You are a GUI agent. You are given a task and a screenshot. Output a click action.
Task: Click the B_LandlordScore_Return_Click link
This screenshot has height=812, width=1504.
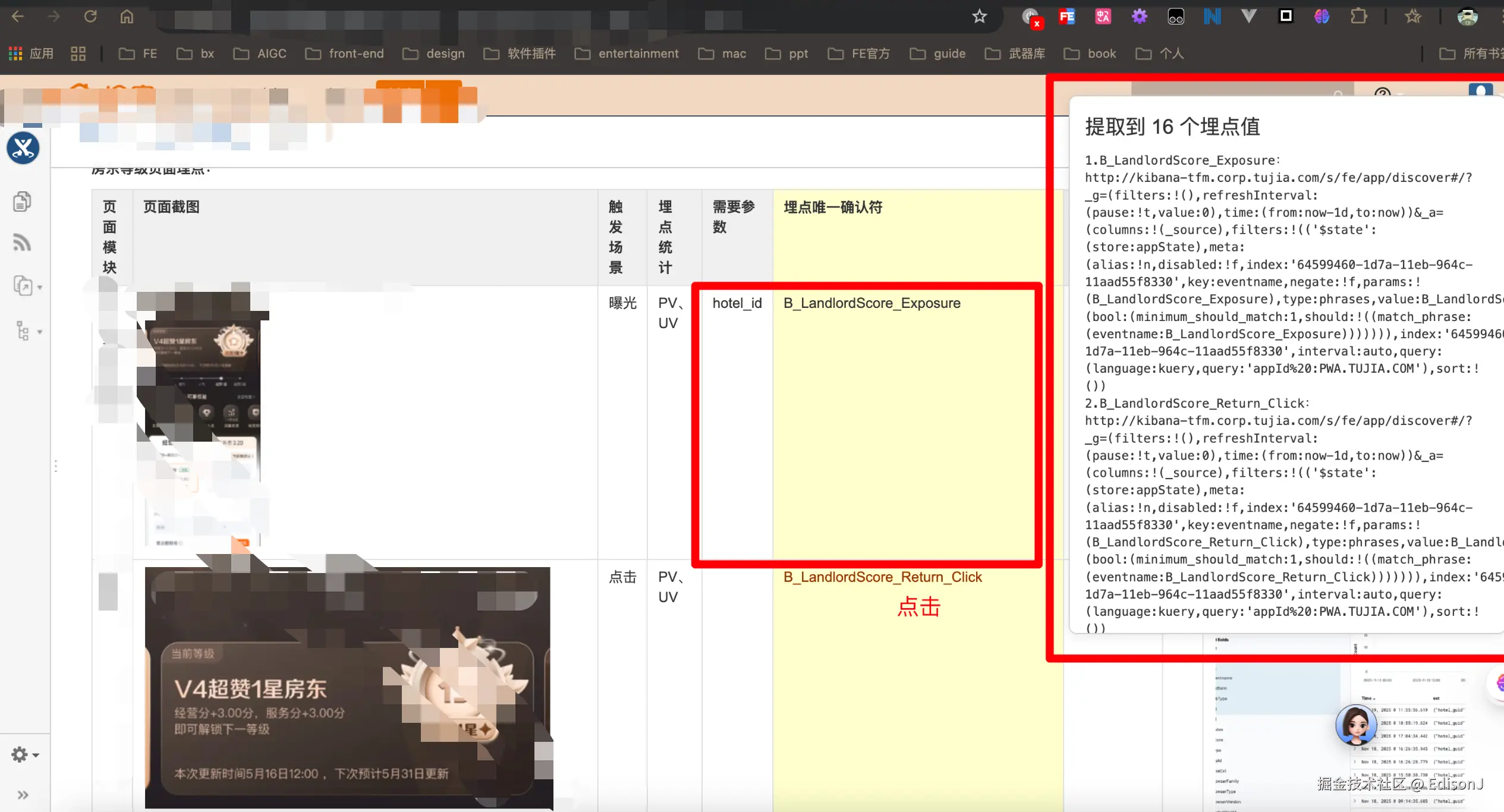coord(882,577)
